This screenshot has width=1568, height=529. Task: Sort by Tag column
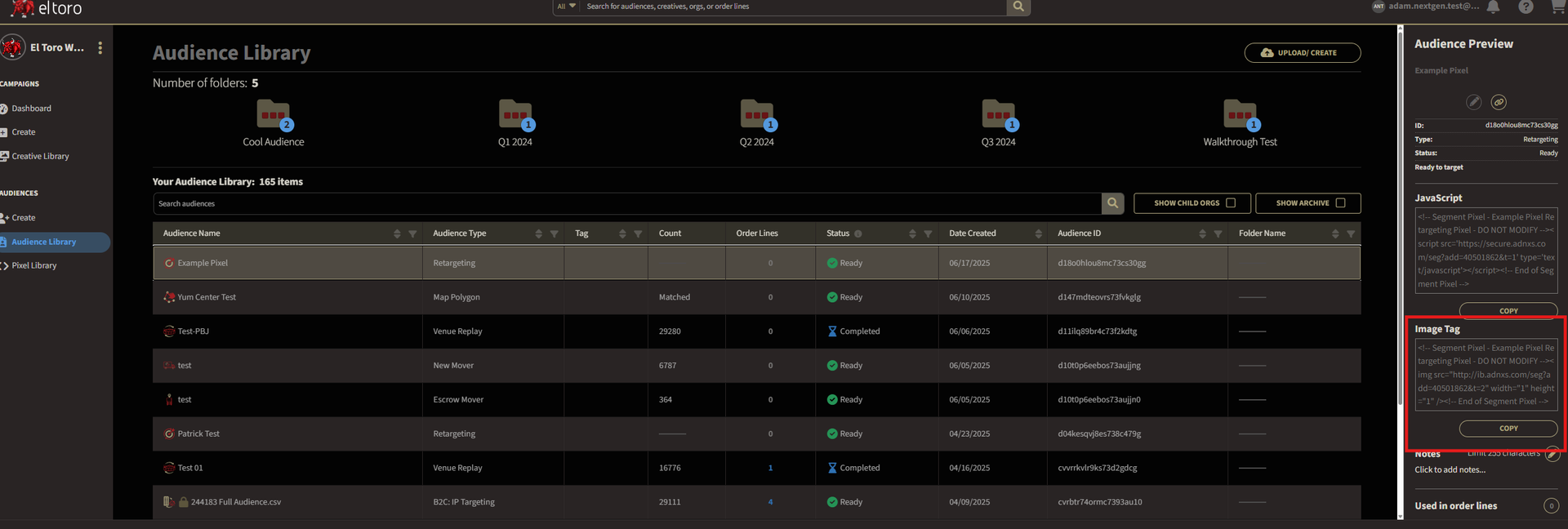point(622,233)
